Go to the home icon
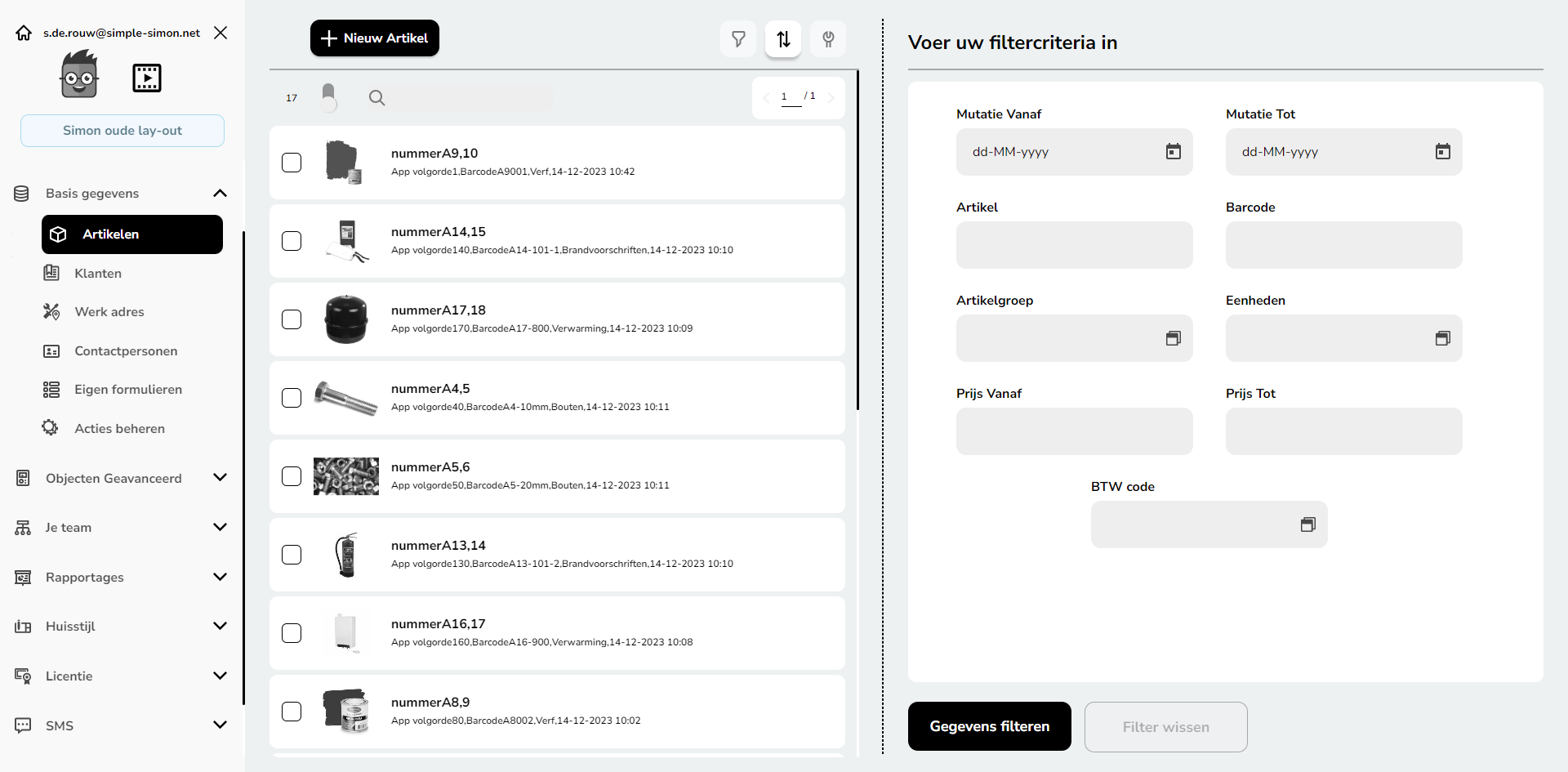1568x772 pixels. coord(24,33)
